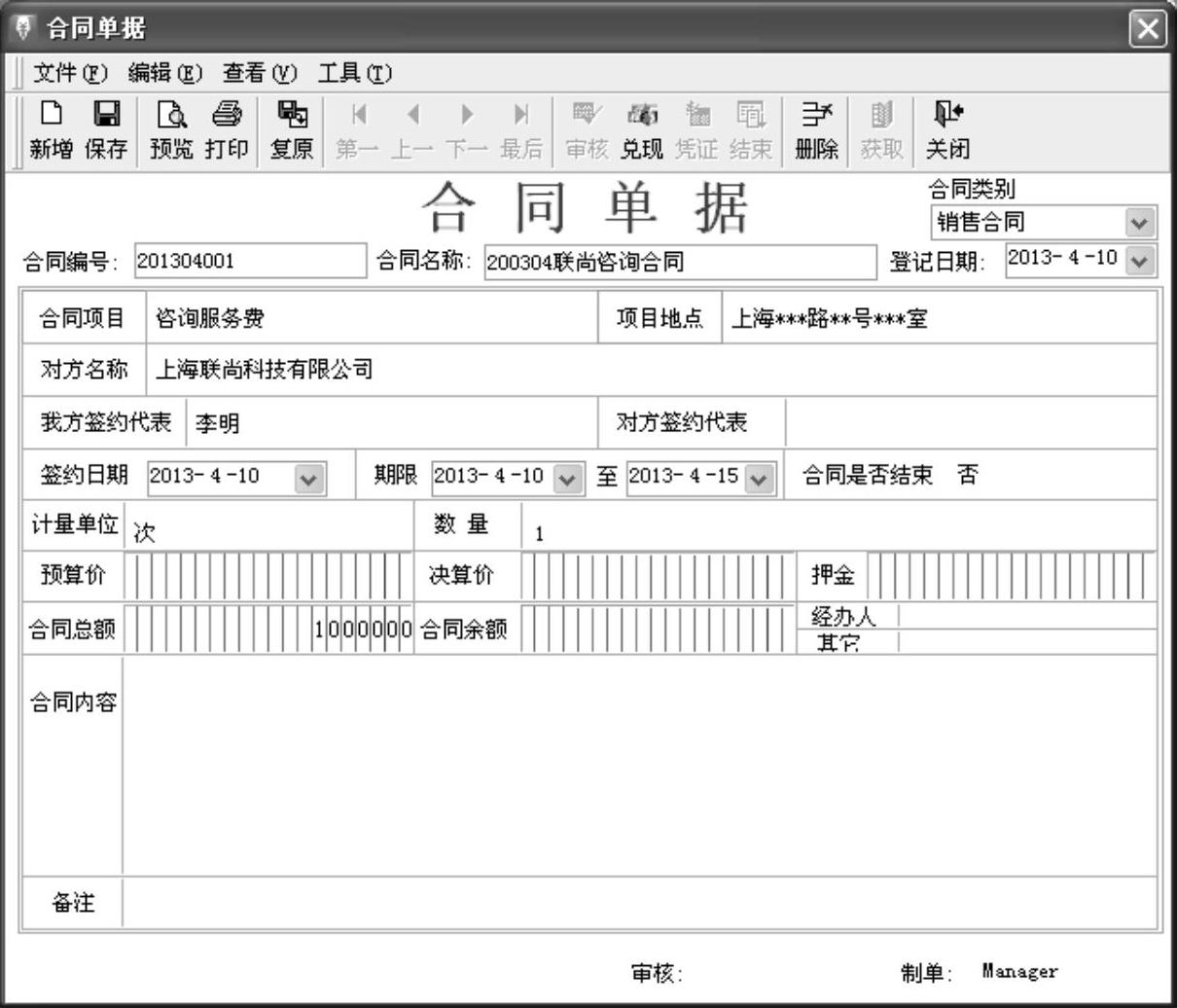
Task: Click the 关闭 (Close) toolbar icon
Action: [947, 130]
